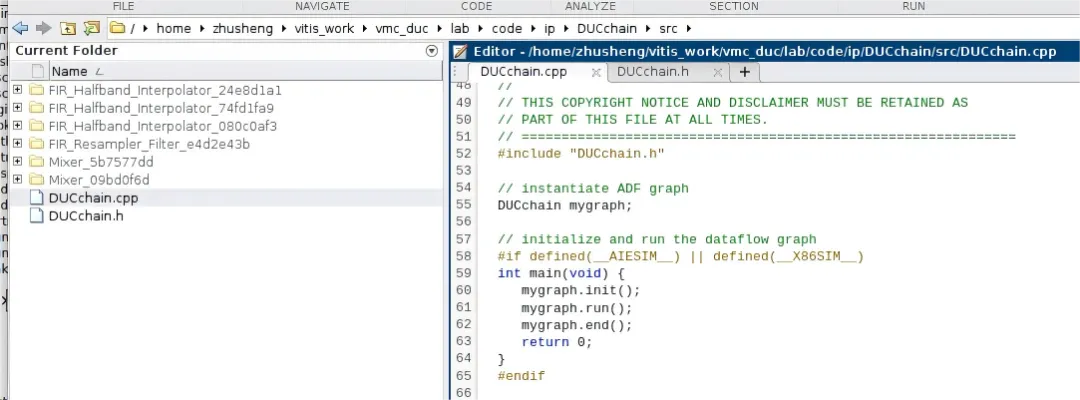The height and width of the screenshot is (400, 1080).
Task: Click the Browse for folder icon
Action: click(x=92, y=28)
